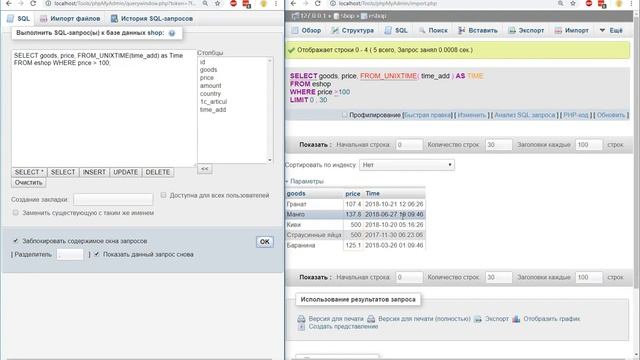
Task: Click Анализ SQL запроса link
Action: [x=525, y=115]
